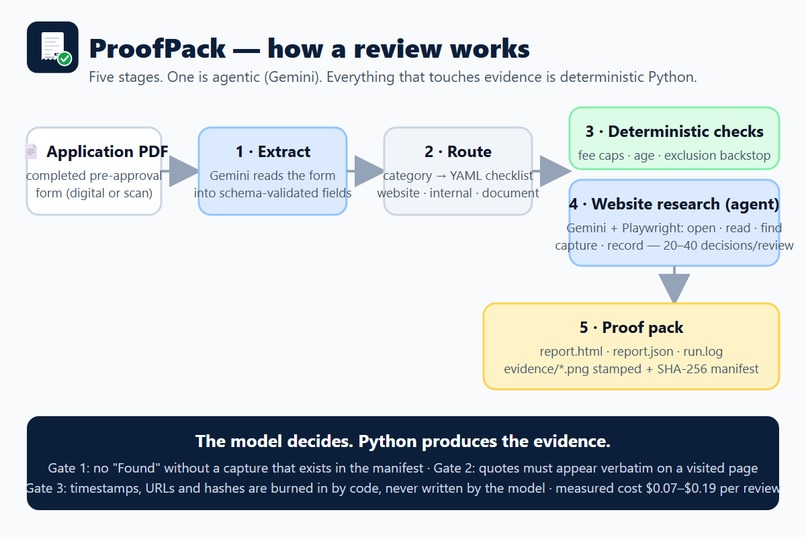Click the "Five stages" subtitle line
The image size is (806, 537).
pos(393,77)
